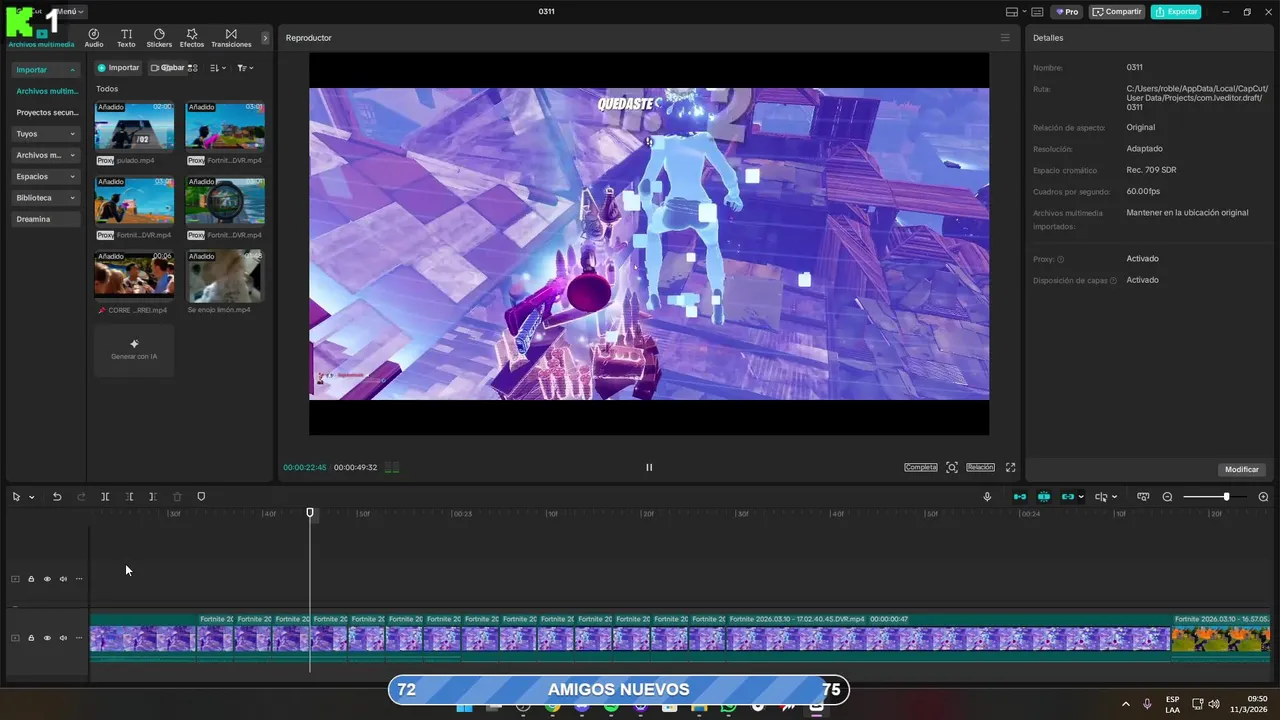Click the preview axis split icon

pyautogui.click(x=1102, y=497)
